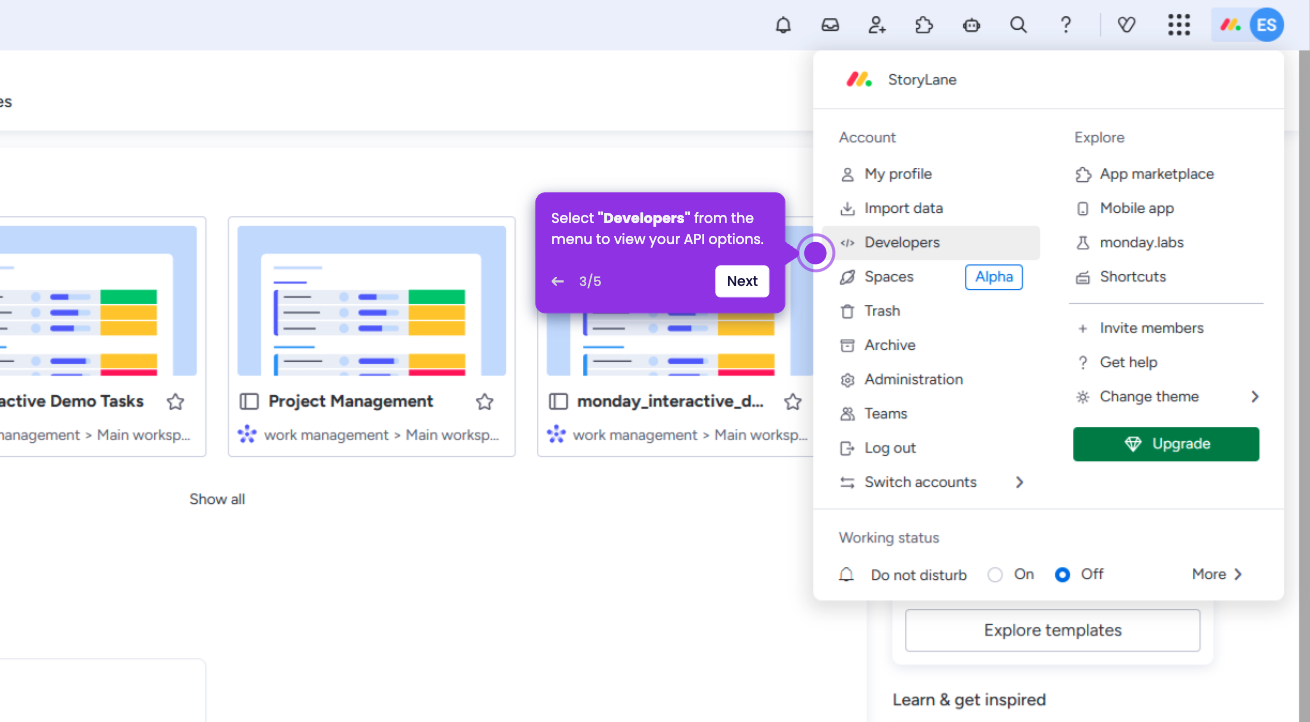Viewport: 1310px width, 722px height.
Task: Click the invite members person-plus icon in top bar
Action: tap(877, 25)
